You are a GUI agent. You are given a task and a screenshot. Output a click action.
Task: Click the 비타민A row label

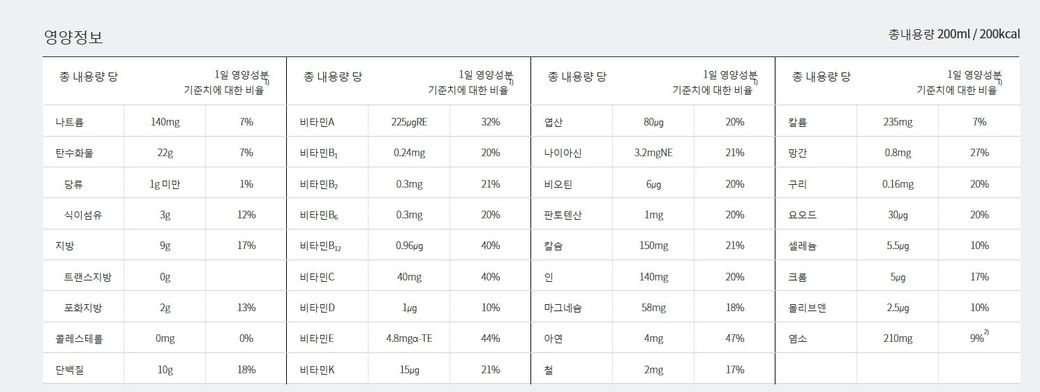point(317,122)
